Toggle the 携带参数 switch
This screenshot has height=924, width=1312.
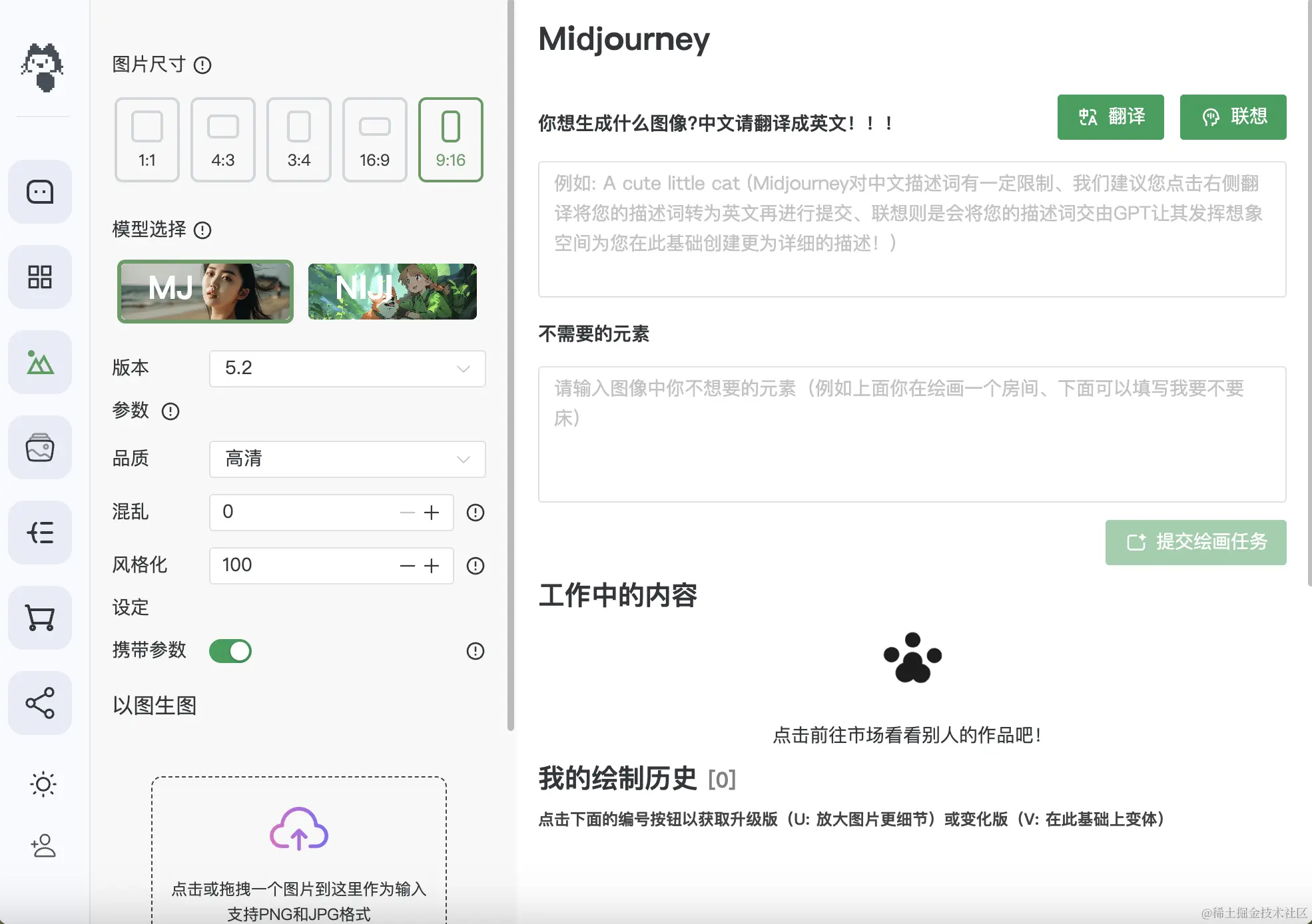coord(230,651)
